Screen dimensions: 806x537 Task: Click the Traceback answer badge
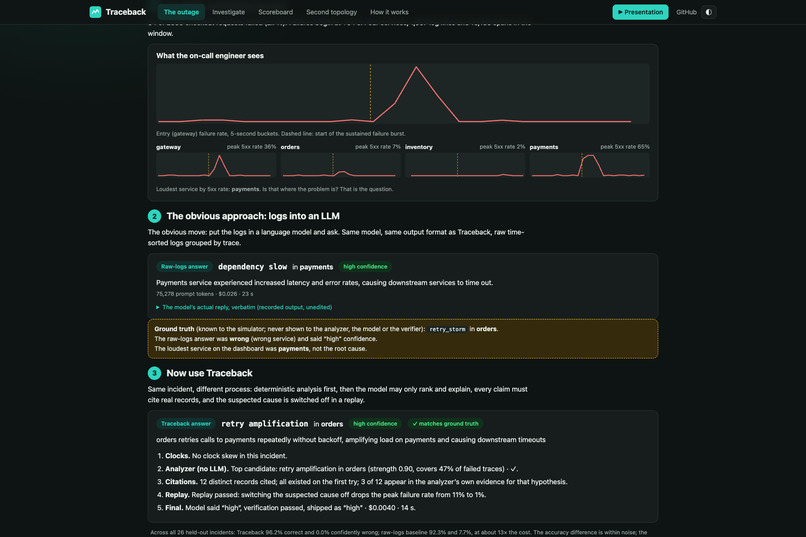coord(186,424)
